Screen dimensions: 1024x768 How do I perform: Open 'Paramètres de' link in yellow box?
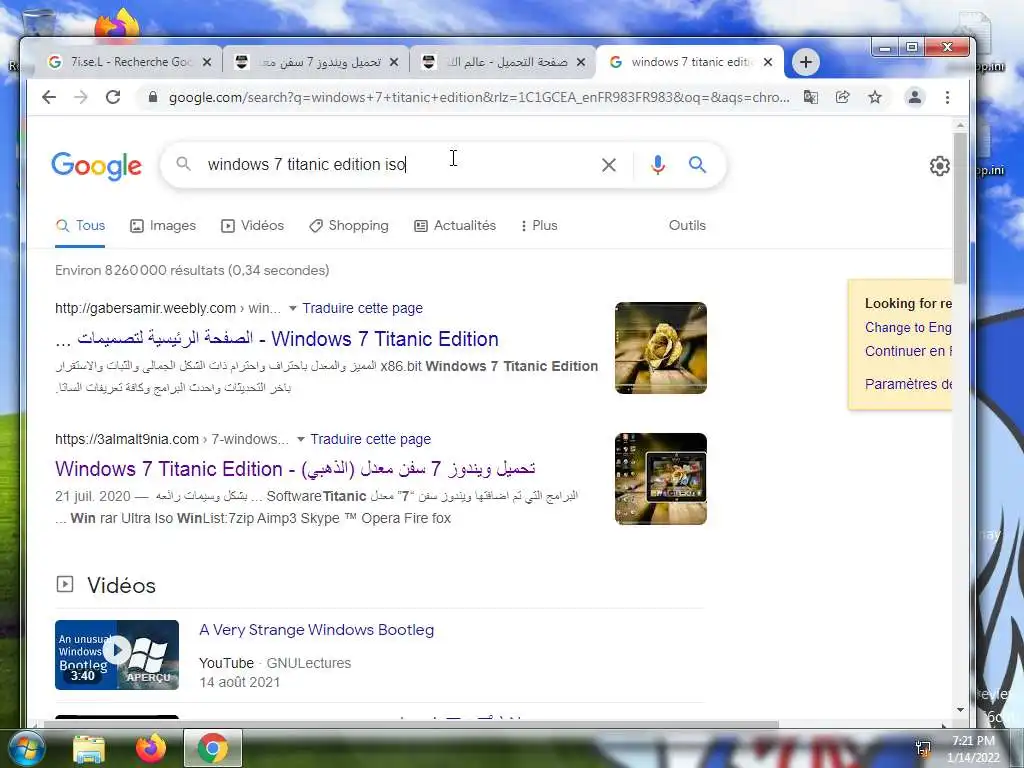point(908,384)
